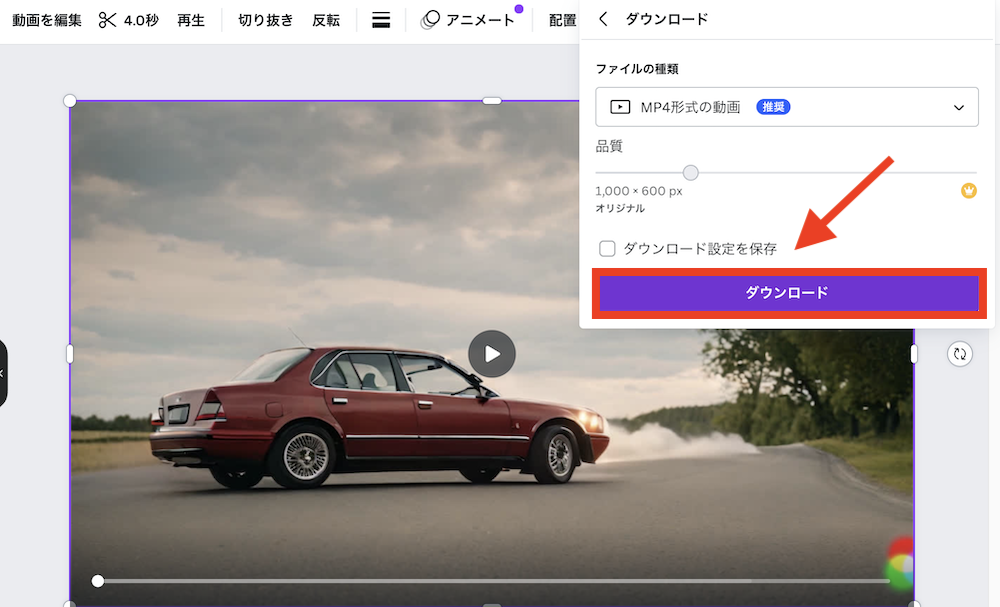This screenshot has width=1000, height=607.
Task: Click the rotate/sync icon beside the video
Action: click(960, 353)
